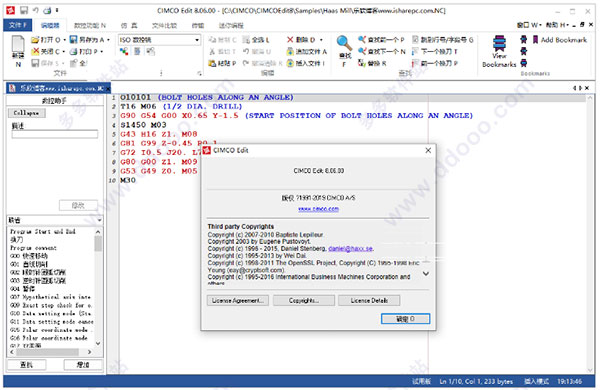Click the Copyrights button

coord(304,300)
